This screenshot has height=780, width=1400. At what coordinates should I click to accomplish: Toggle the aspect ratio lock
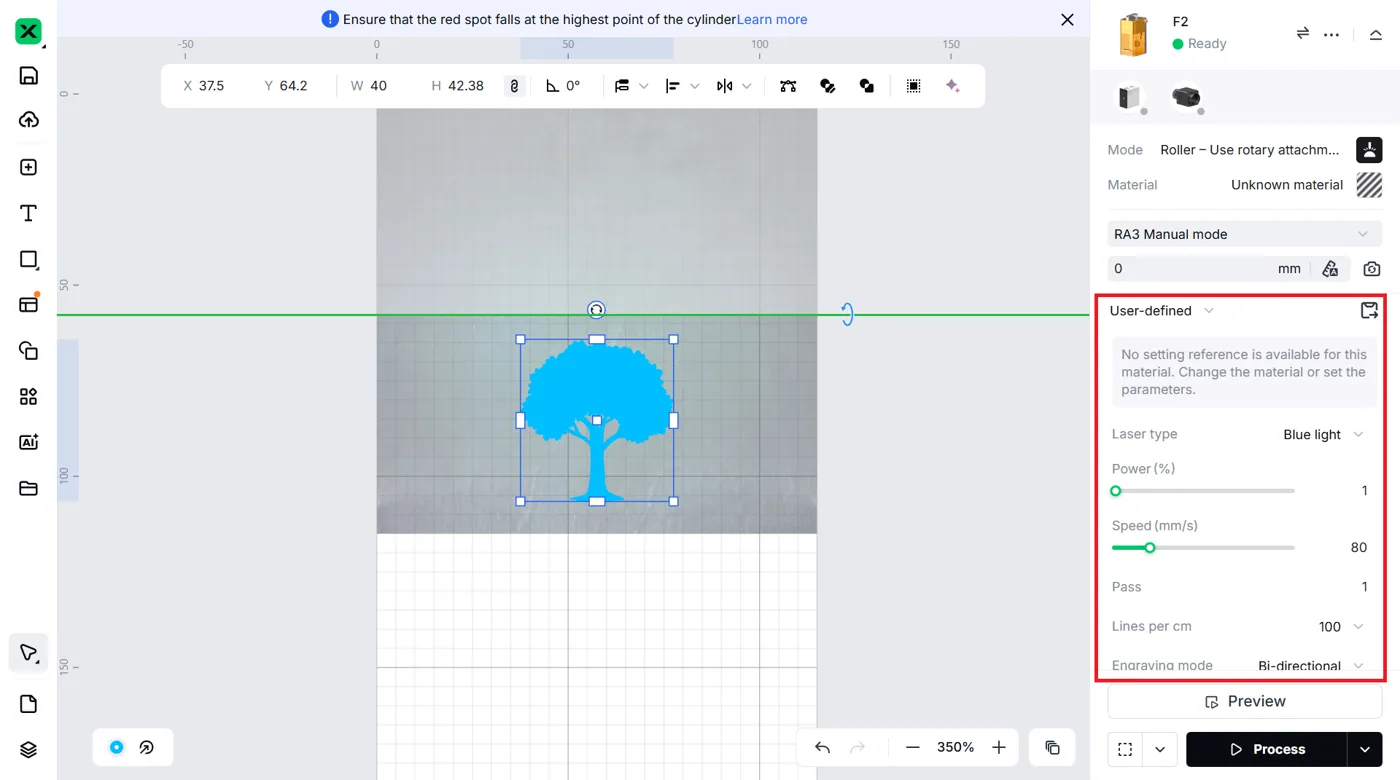coord(514,86)
